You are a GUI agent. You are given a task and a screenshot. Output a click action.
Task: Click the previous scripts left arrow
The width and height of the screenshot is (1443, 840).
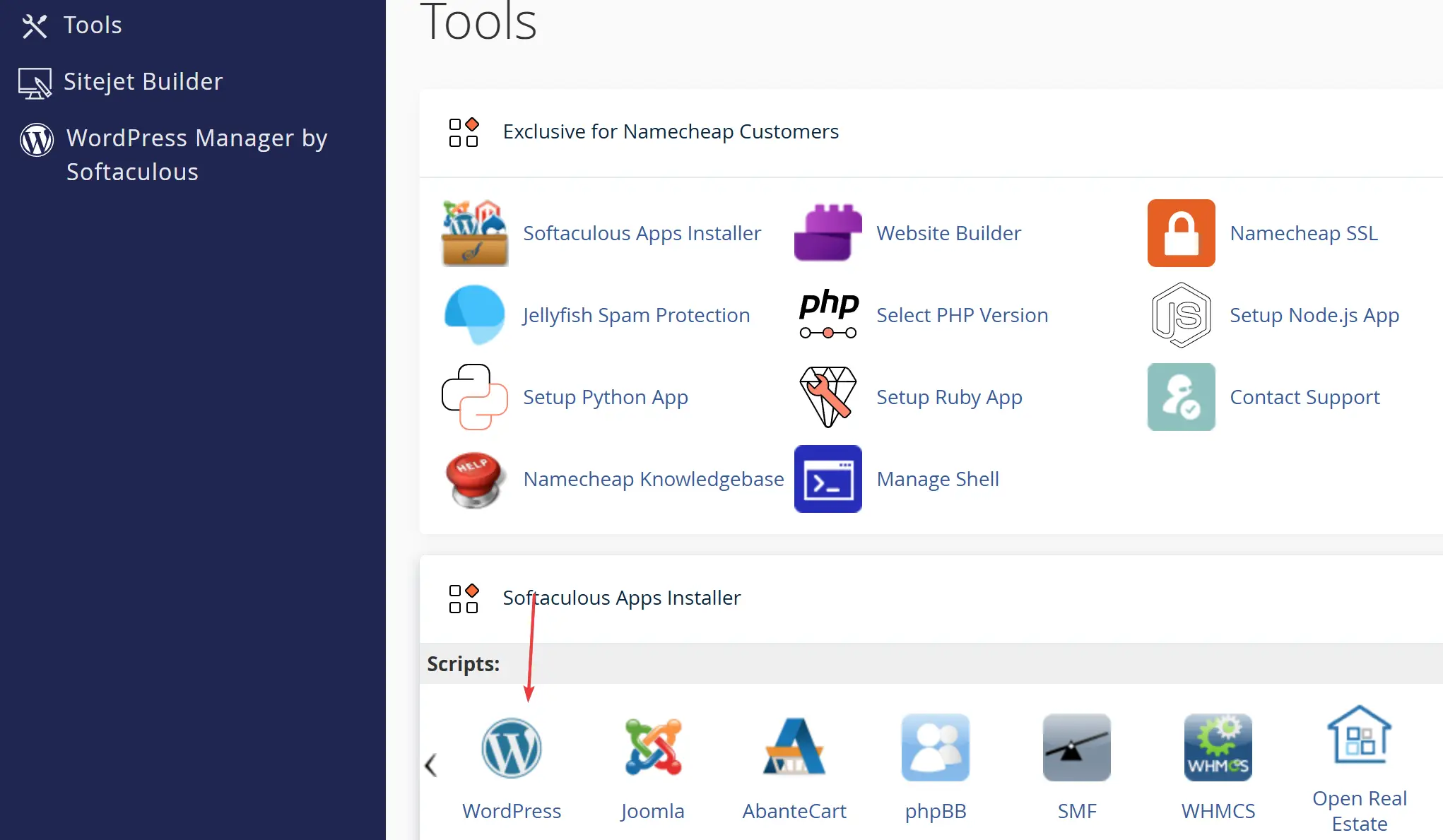pyautogui.click(x=431, y=764)
